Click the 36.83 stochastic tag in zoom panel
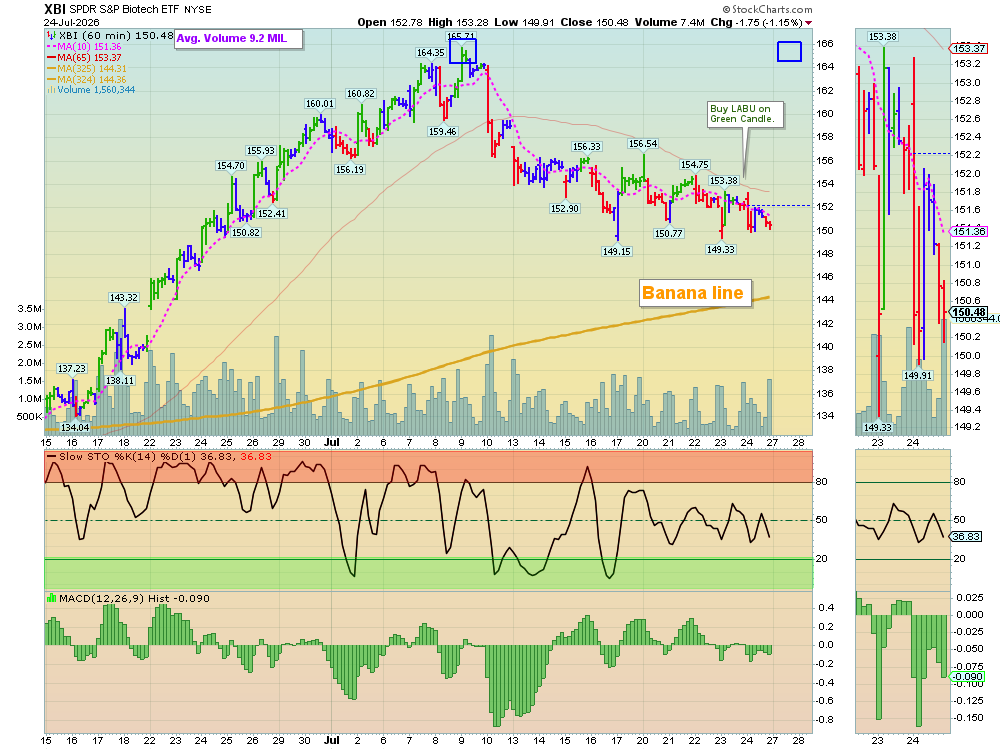 (x=966, y=536)
